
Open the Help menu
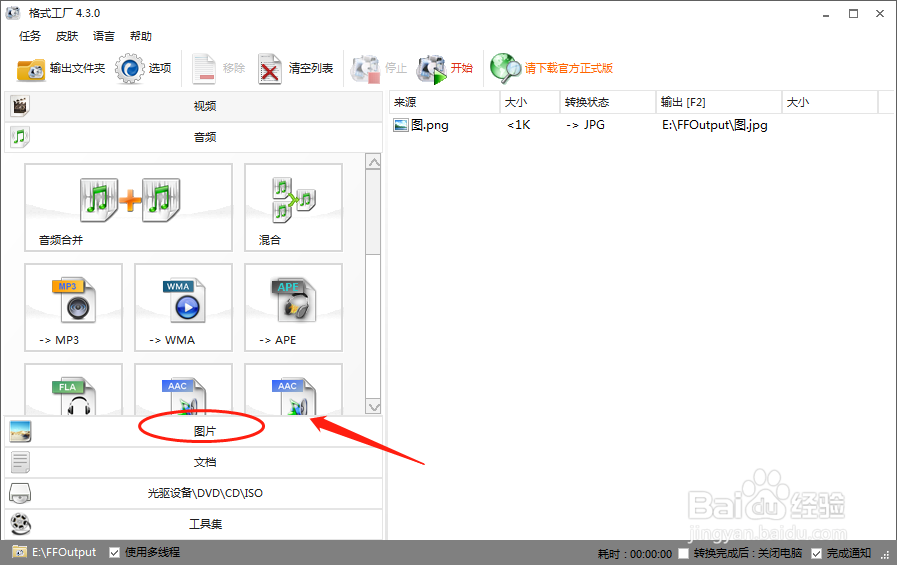point(141,36)
